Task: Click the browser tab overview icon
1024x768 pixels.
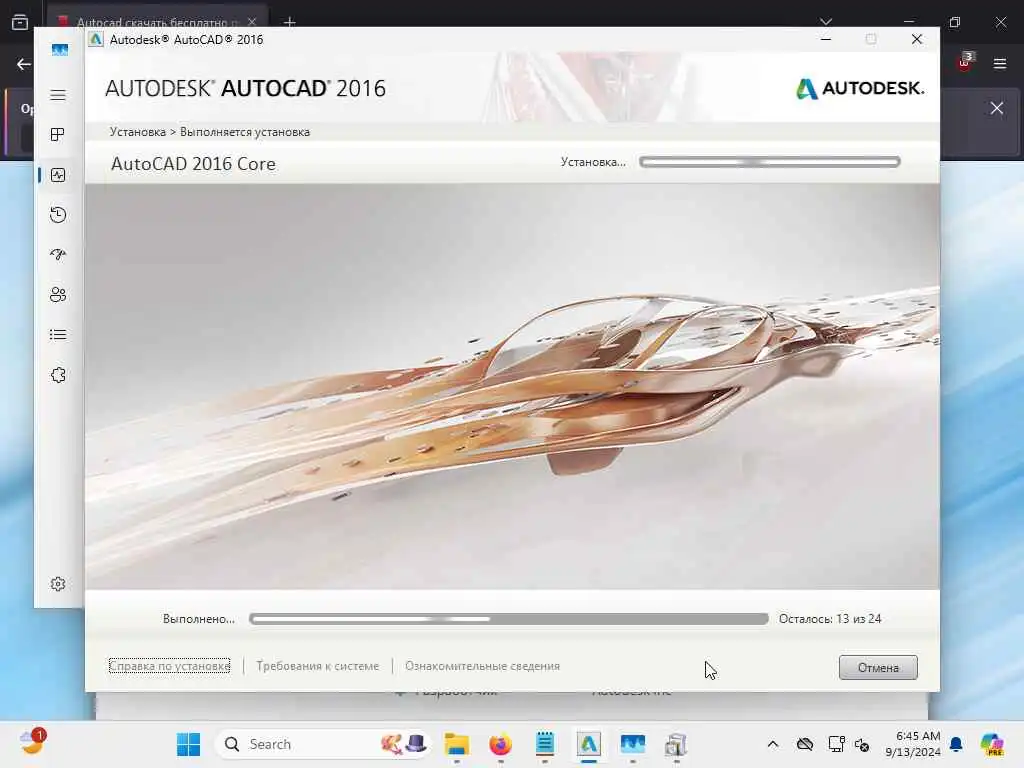Action: [x=20, y=22]
